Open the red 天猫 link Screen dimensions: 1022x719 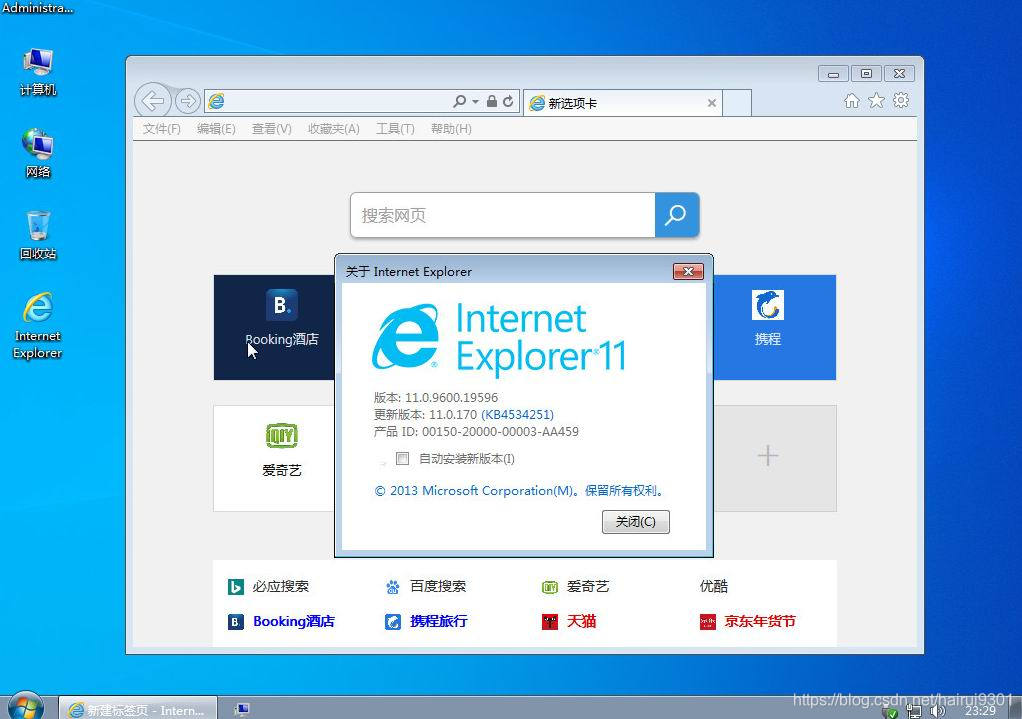pyautogui.click(x=581, y=621)
